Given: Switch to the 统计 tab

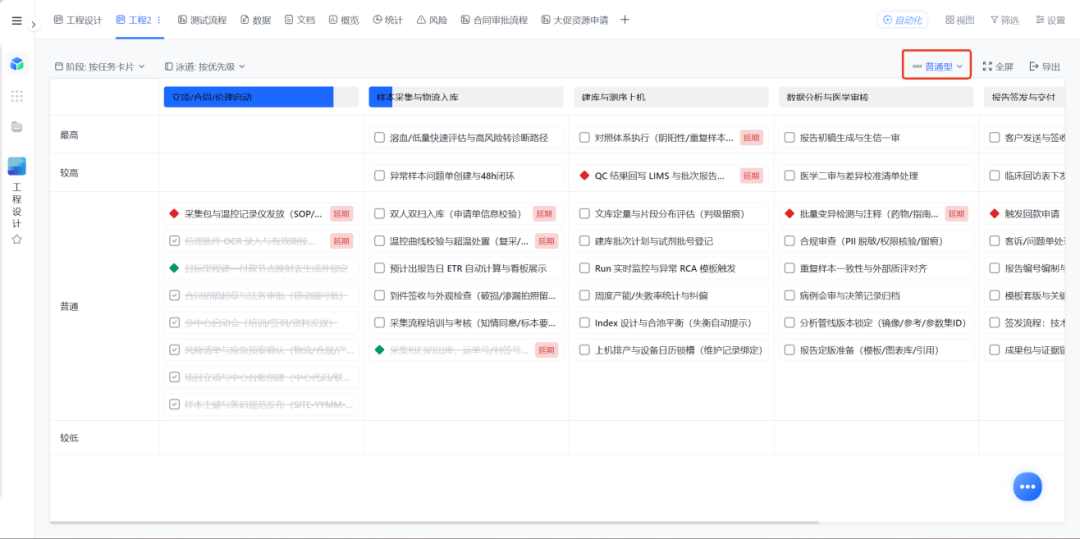Looking at the screenshot, I should click(388, 20).
